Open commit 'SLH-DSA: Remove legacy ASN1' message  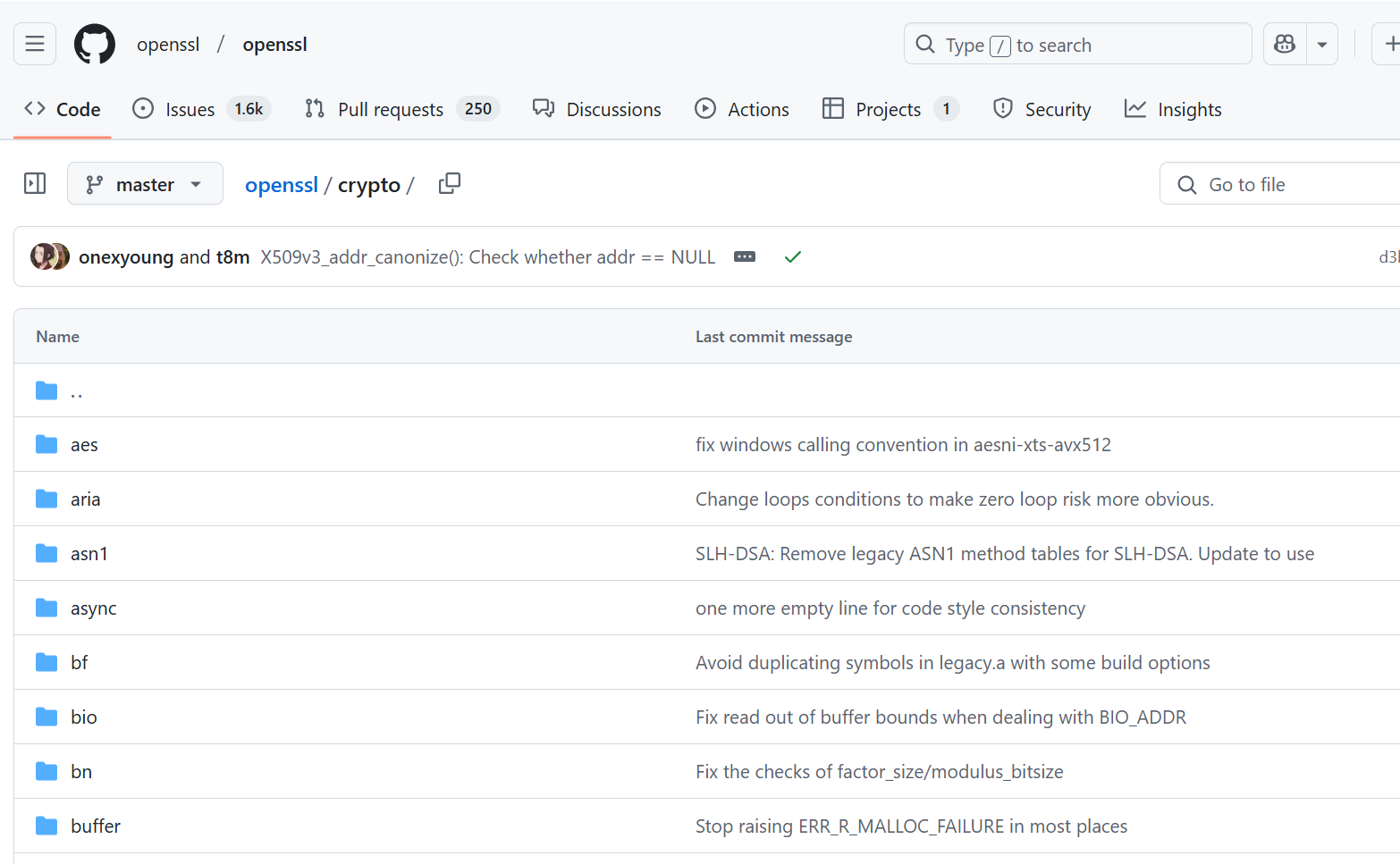(x=1005, y=554)
